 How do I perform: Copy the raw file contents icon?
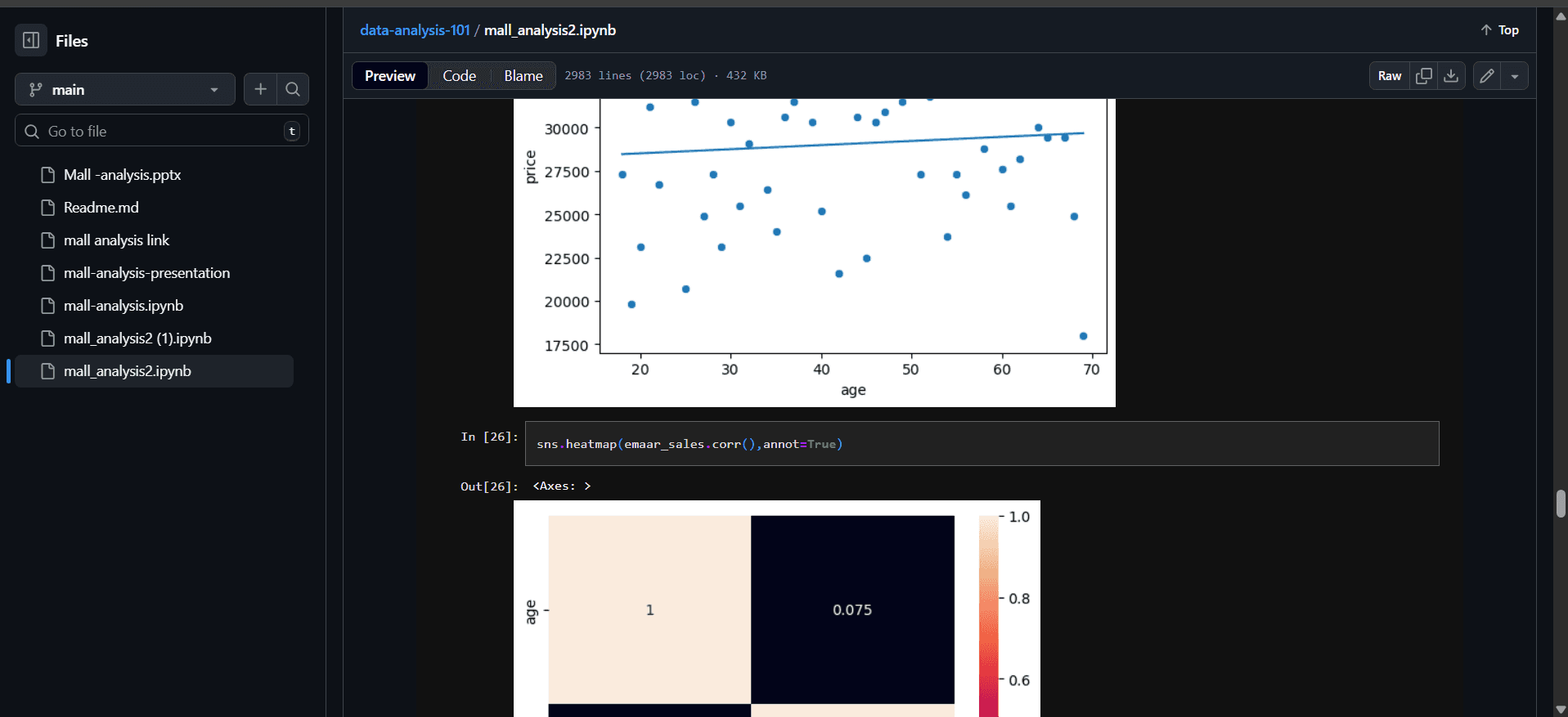pyautogui.click(x=1424, y=76)
